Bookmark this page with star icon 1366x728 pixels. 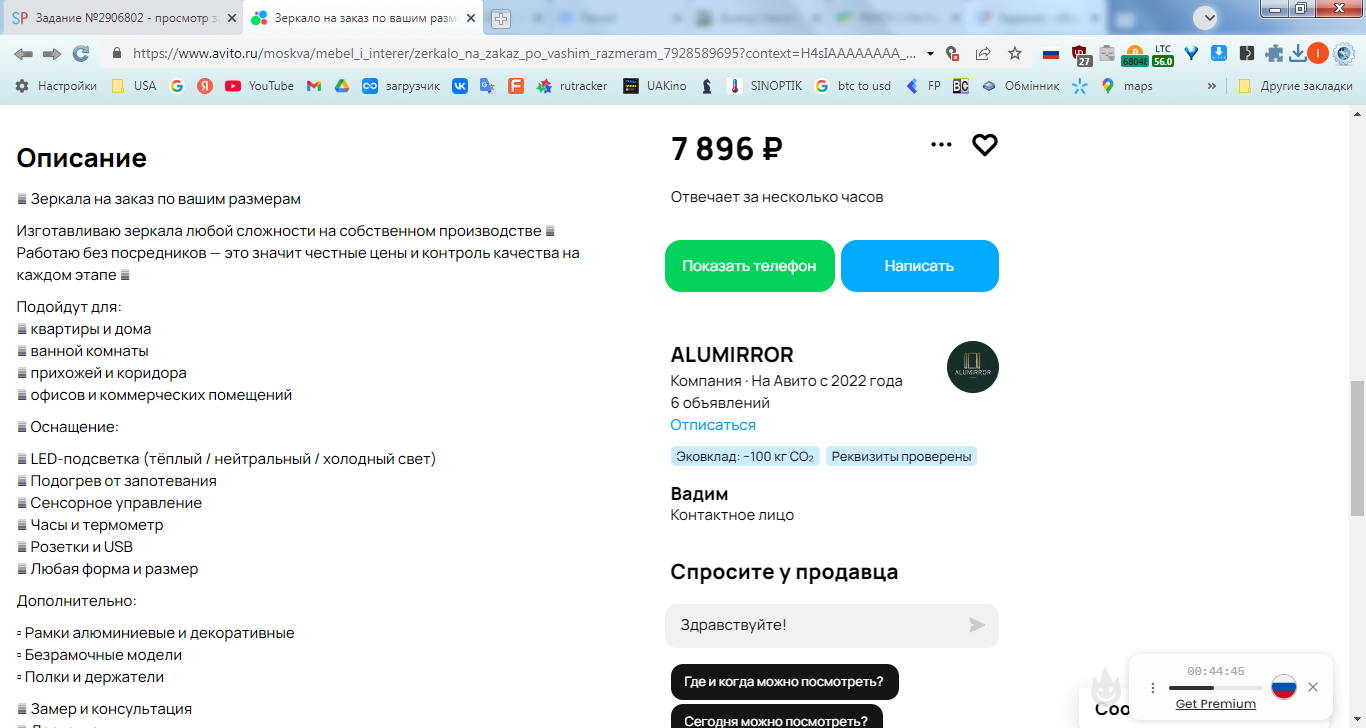click(x=1015, y=54)
